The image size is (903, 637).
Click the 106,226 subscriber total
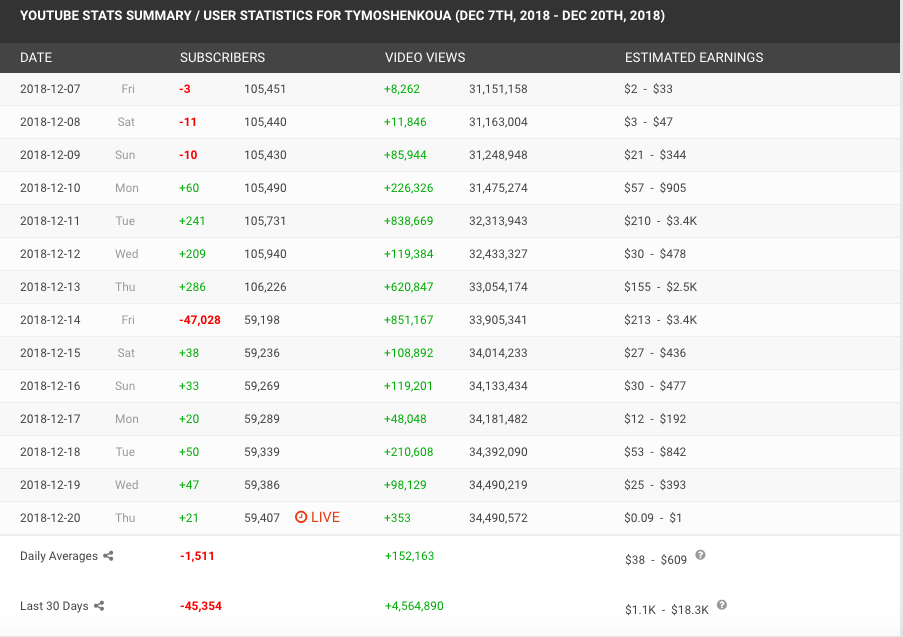(x=265, y=287)
